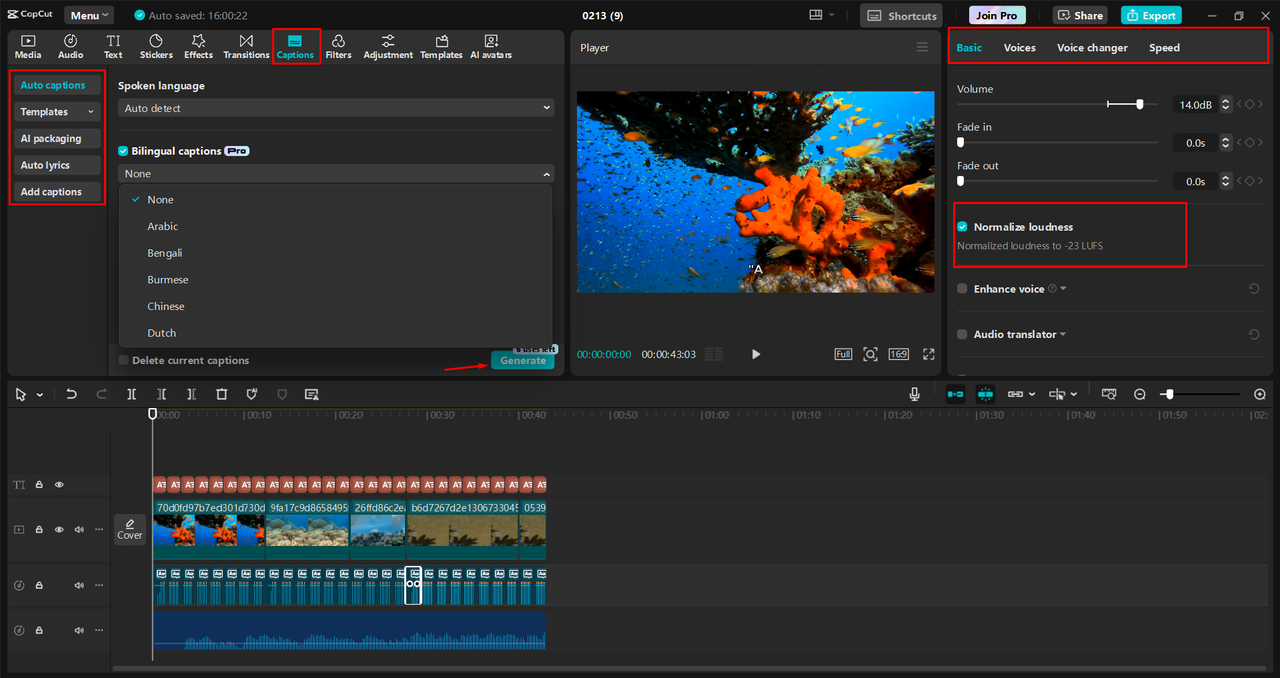Click the reset icon beside Enhance voice
Screen dimensions: 1280x678
1254,289
